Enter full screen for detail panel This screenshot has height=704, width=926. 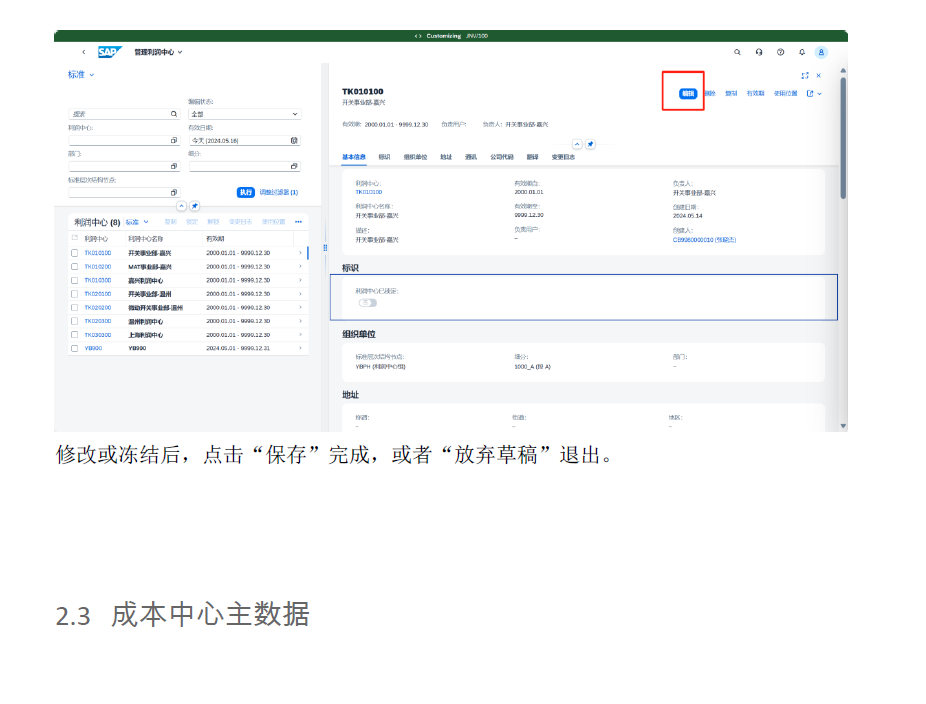tap(805, 75)
